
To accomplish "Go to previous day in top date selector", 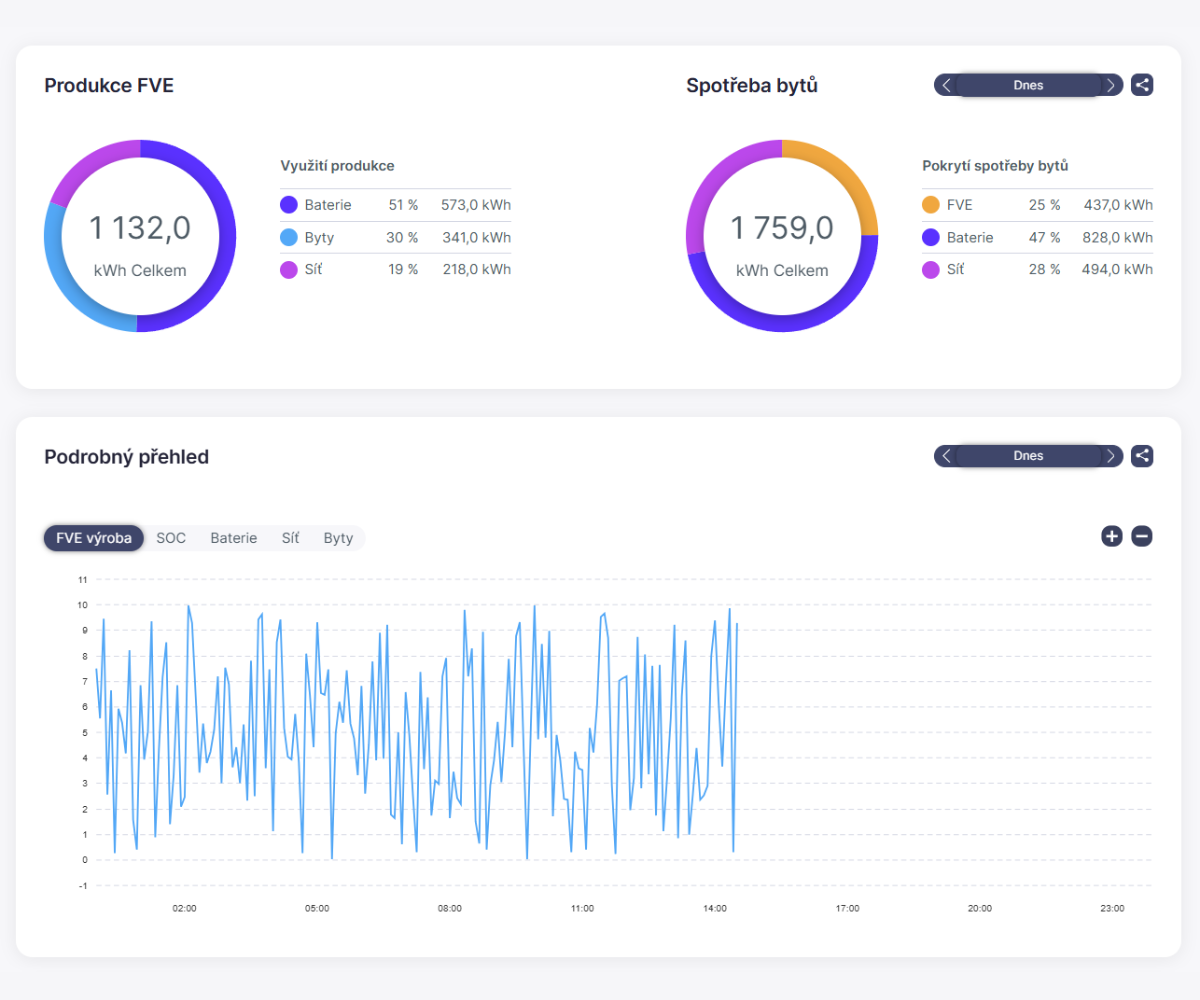I will pos(946,85).
